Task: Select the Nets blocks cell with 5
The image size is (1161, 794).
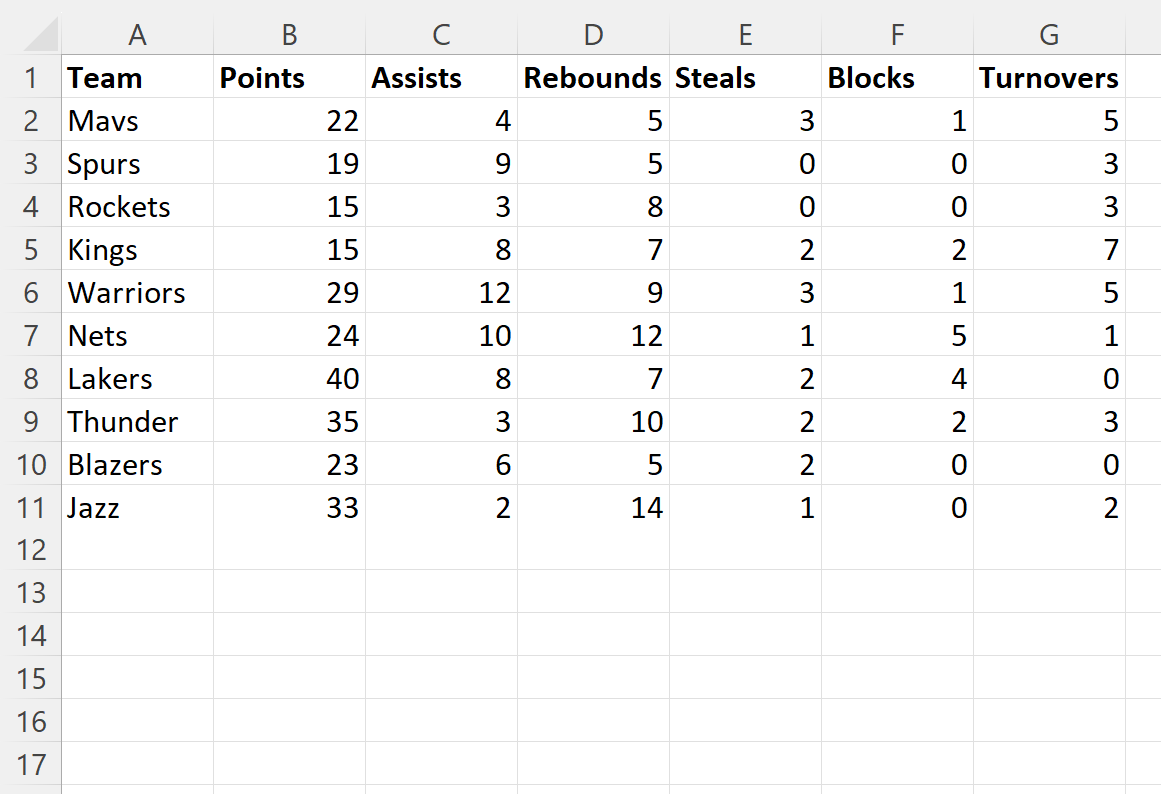Action: tap(897, 336)
